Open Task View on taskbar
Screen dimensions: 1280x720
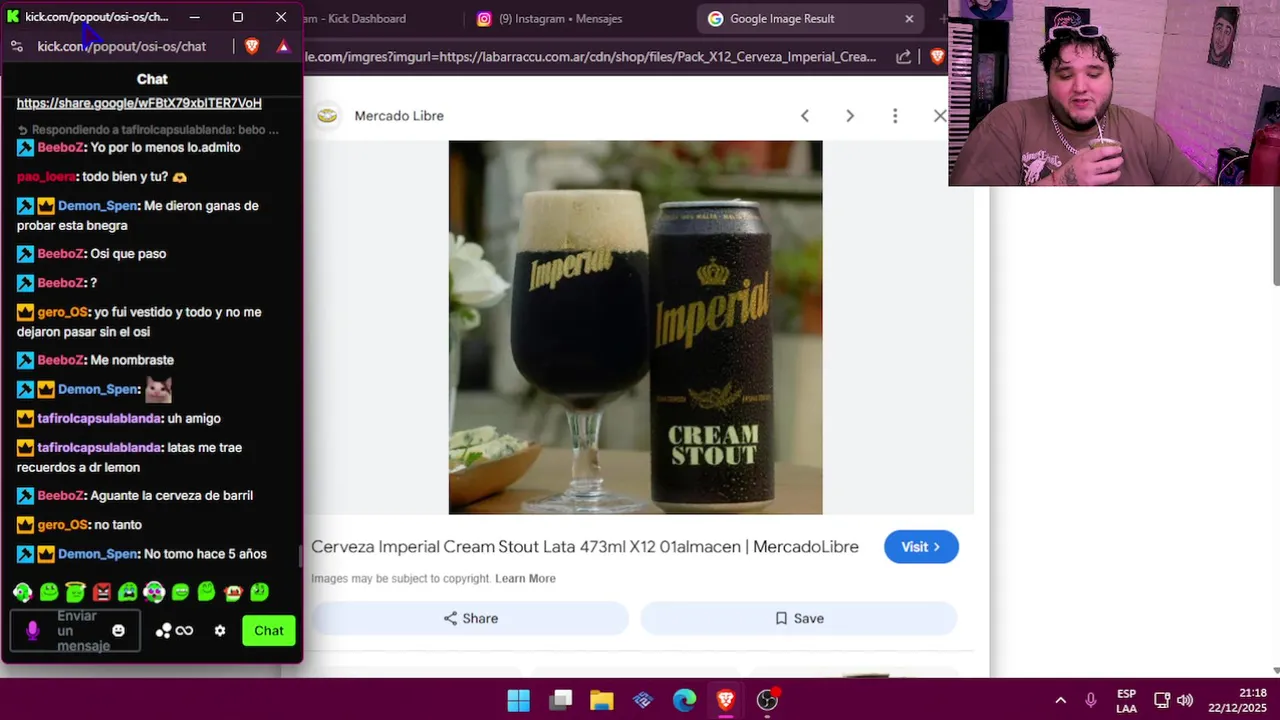561,700
